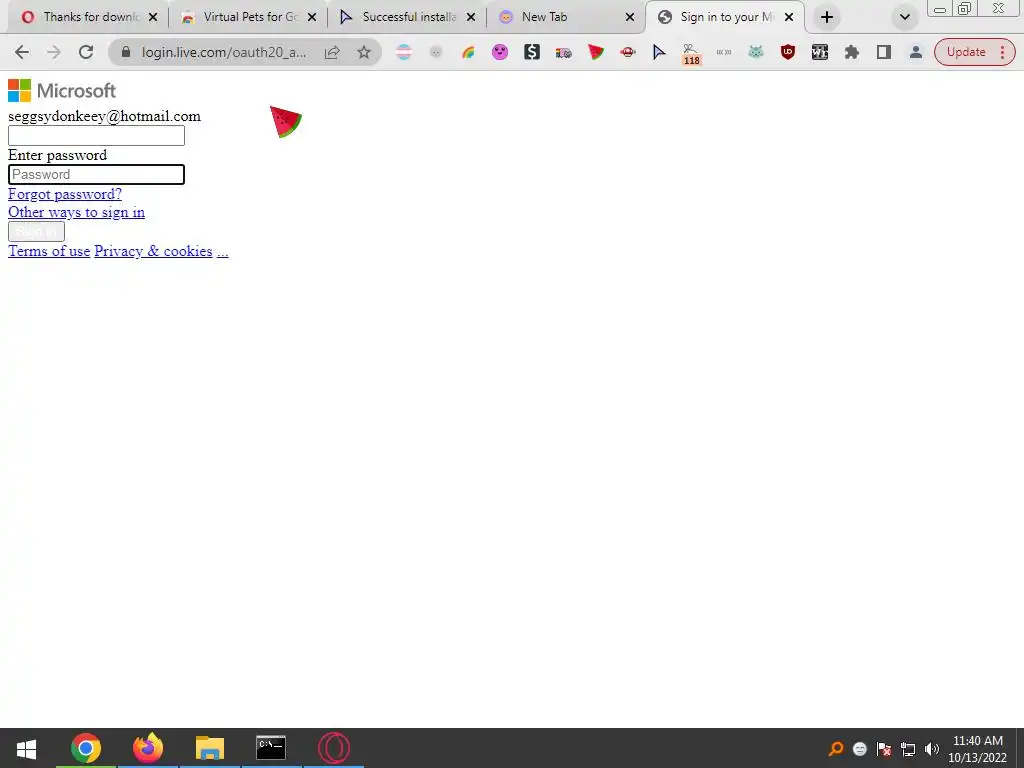Open the uBlock Origin shield extension
1024x768 pixels.
click(x=788, y=52)
